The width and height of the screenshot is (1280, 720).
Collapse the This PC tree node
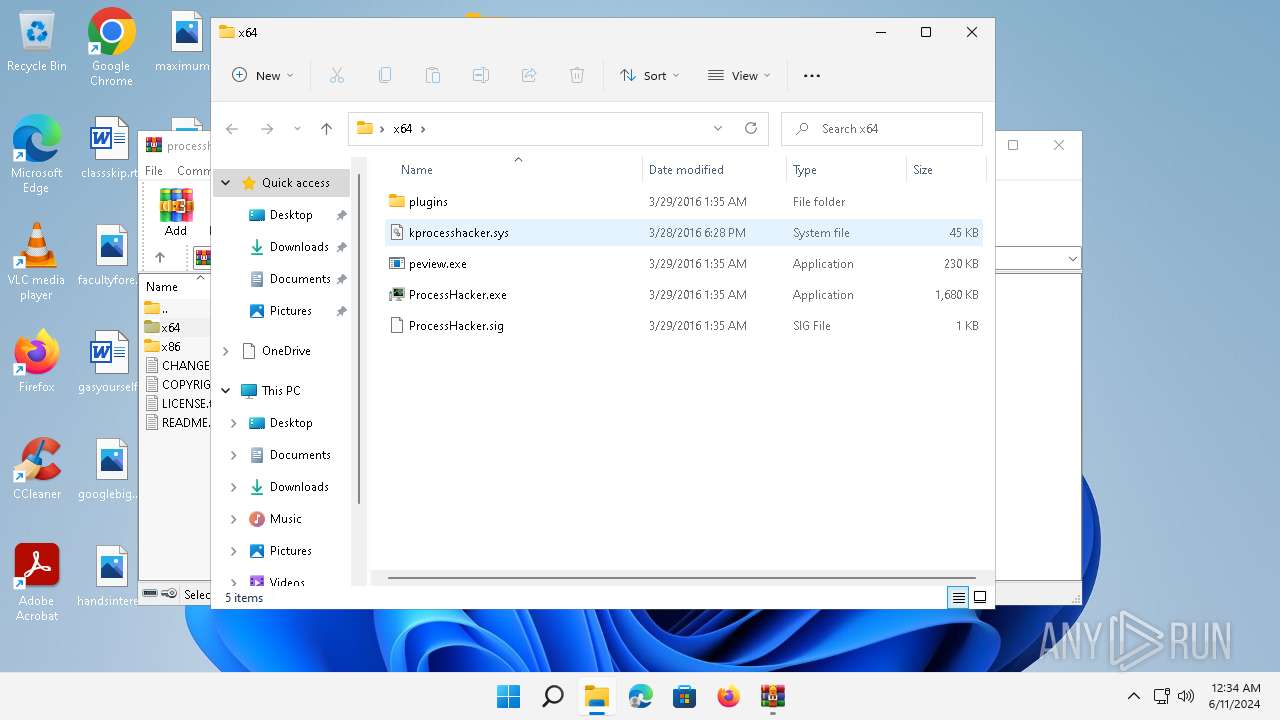[x=226, y=391]
